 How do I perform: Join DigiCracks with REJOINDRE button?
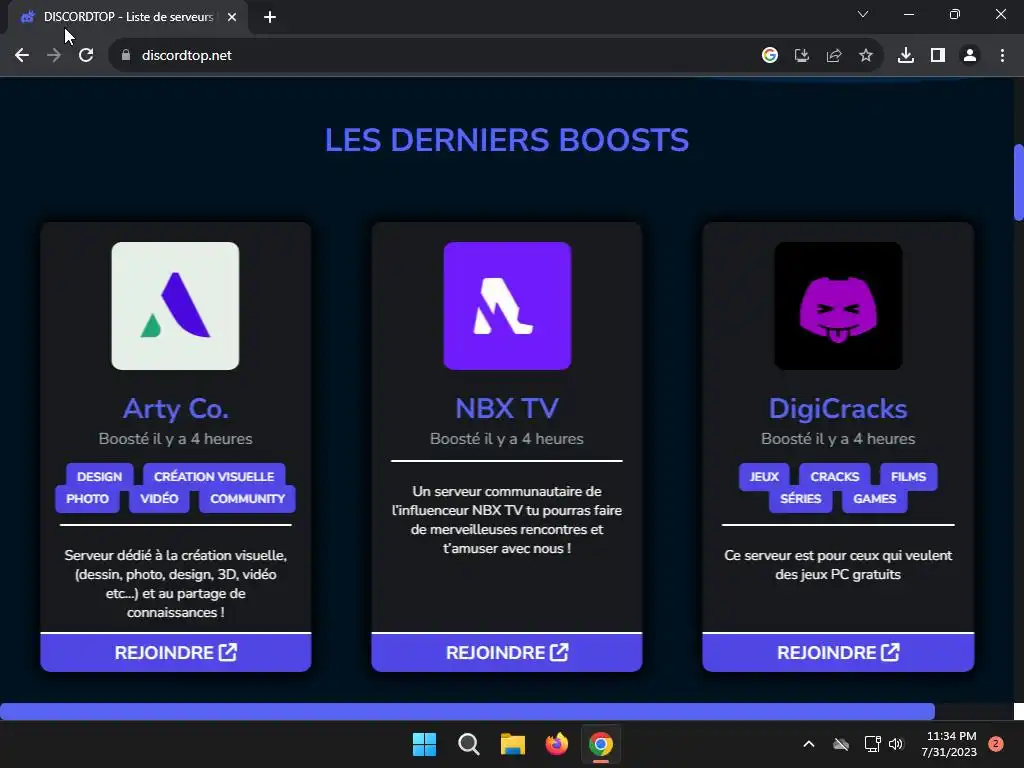(838, 652)
